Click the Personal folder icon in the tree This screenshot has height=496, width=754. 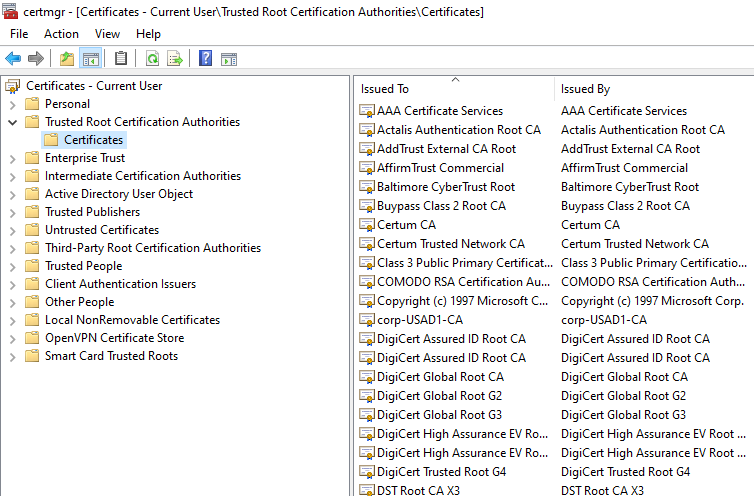point(32,104)
